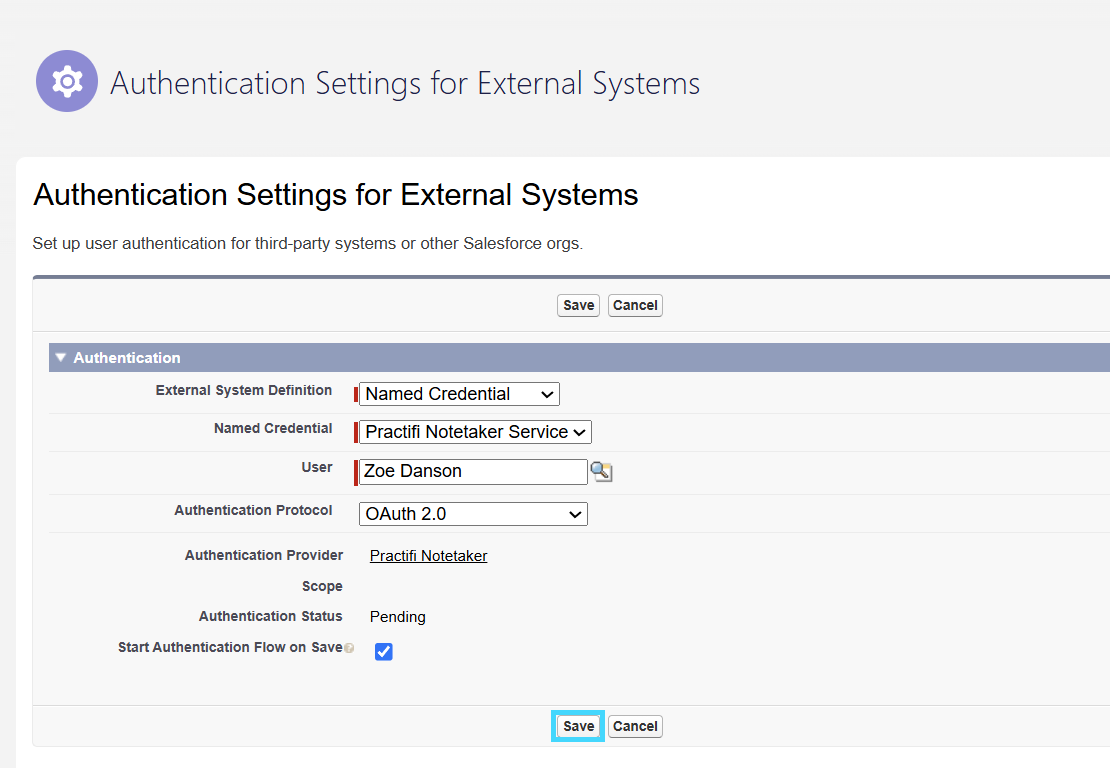Open Named Credential dropdown
The width and height of the screenshot is (1110, 768).
pyautogui.click(x=475, y=432)
